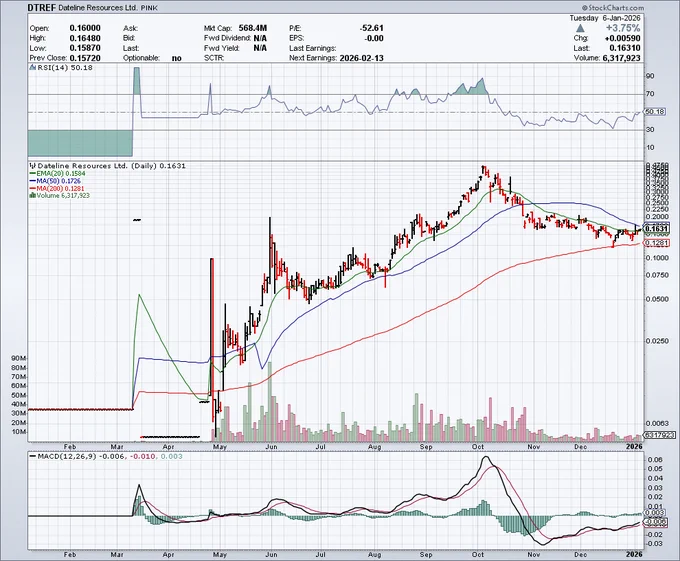This screenshot has width=680, height=561.
Task: Click the 30 level on RSI axis
Action: click(650, 130)
